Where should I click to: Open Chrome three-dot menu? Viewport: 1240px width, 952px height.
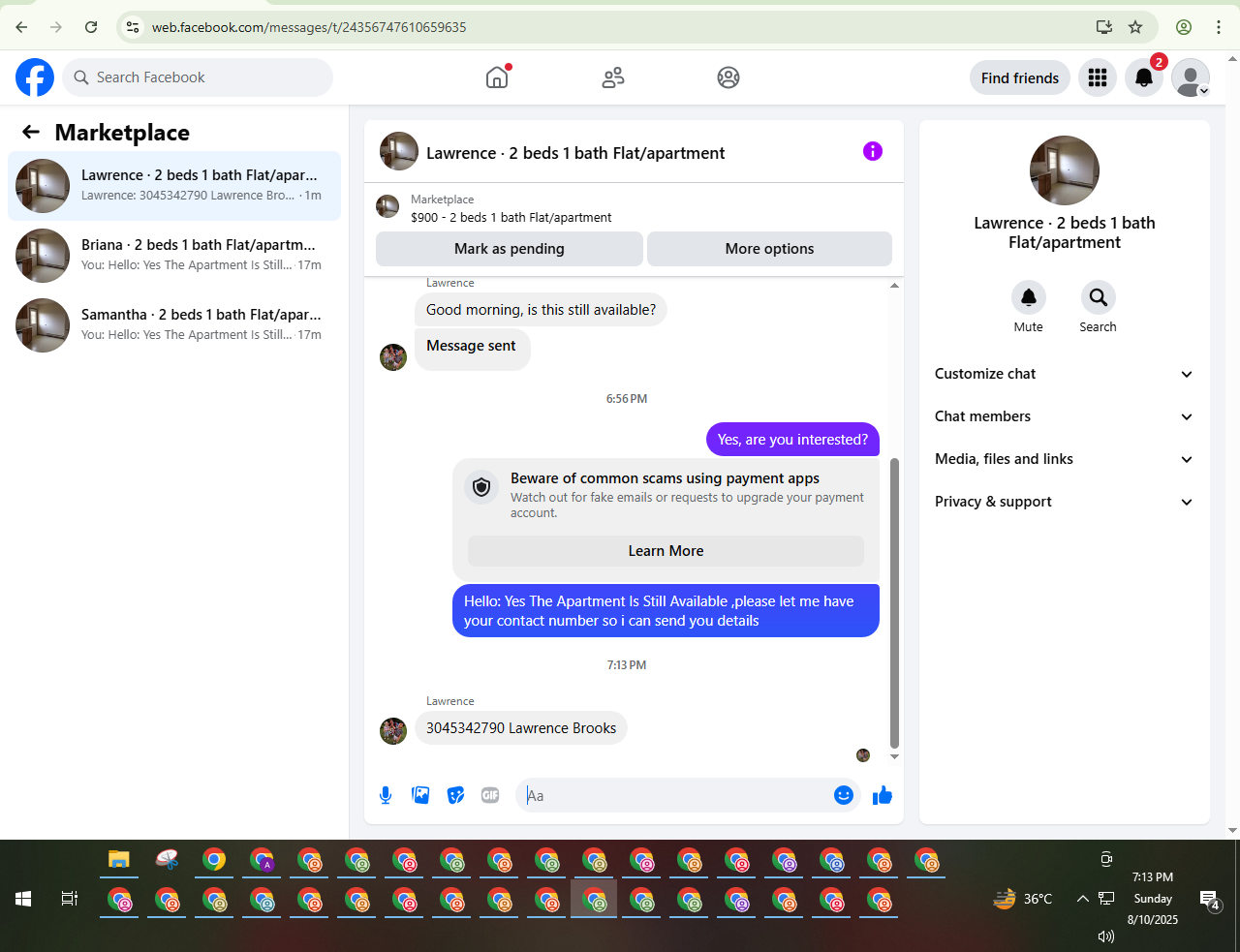[1219, 27]
